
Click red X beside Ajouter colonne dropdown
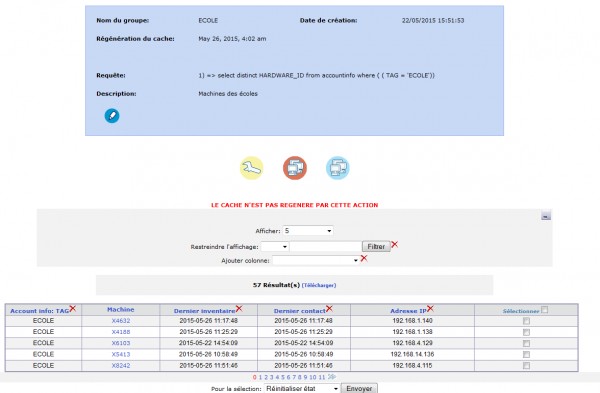point(364,258)
